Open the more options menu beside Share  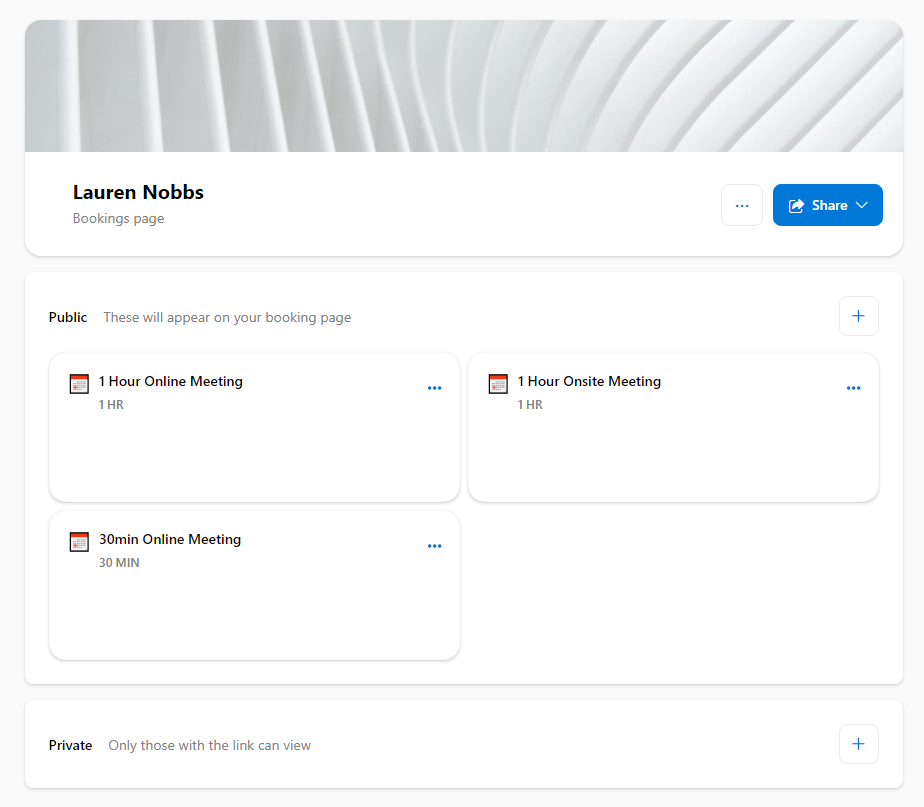point(742,205)
